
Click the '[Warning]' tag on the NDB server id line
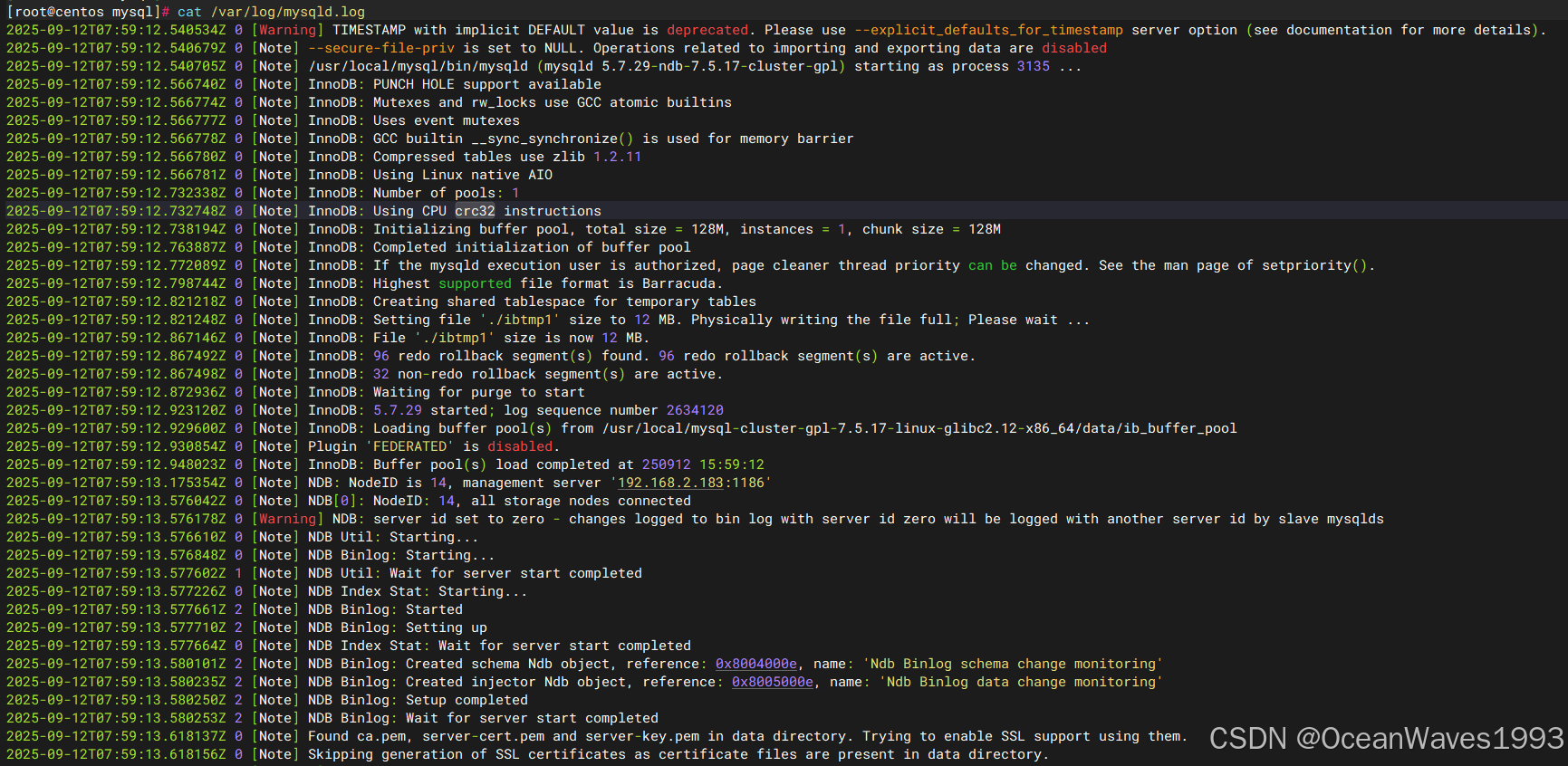287,519
